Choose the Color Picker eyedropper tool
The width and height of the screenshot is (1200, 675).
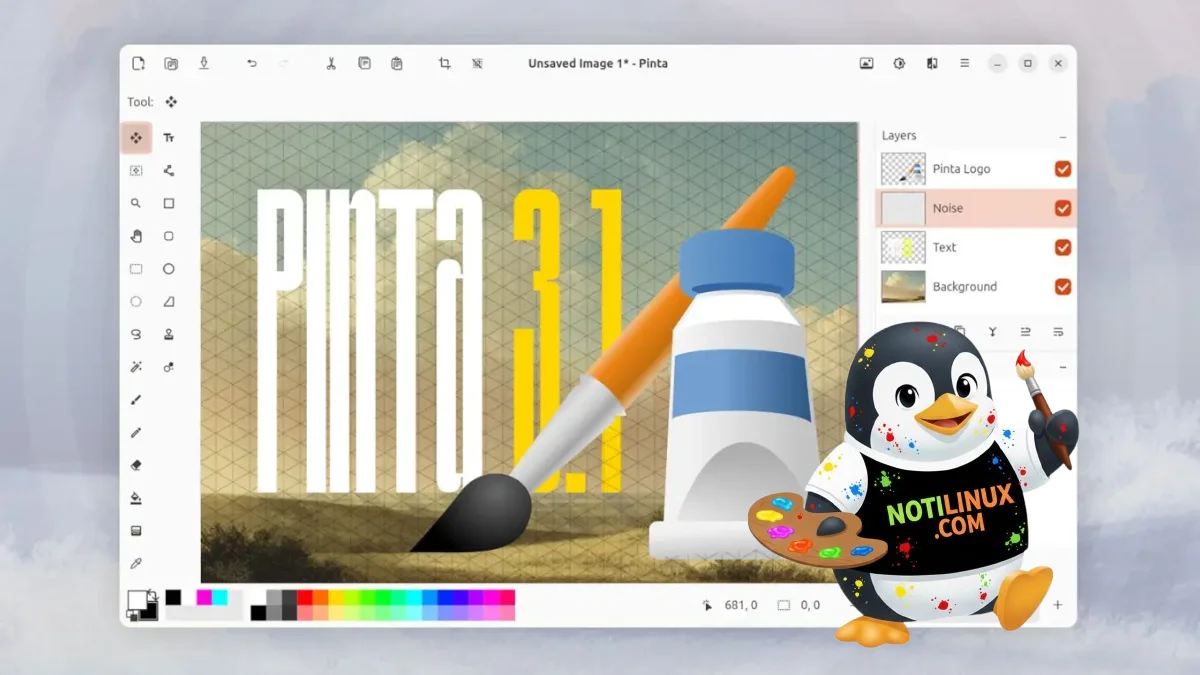coord(136,563)
